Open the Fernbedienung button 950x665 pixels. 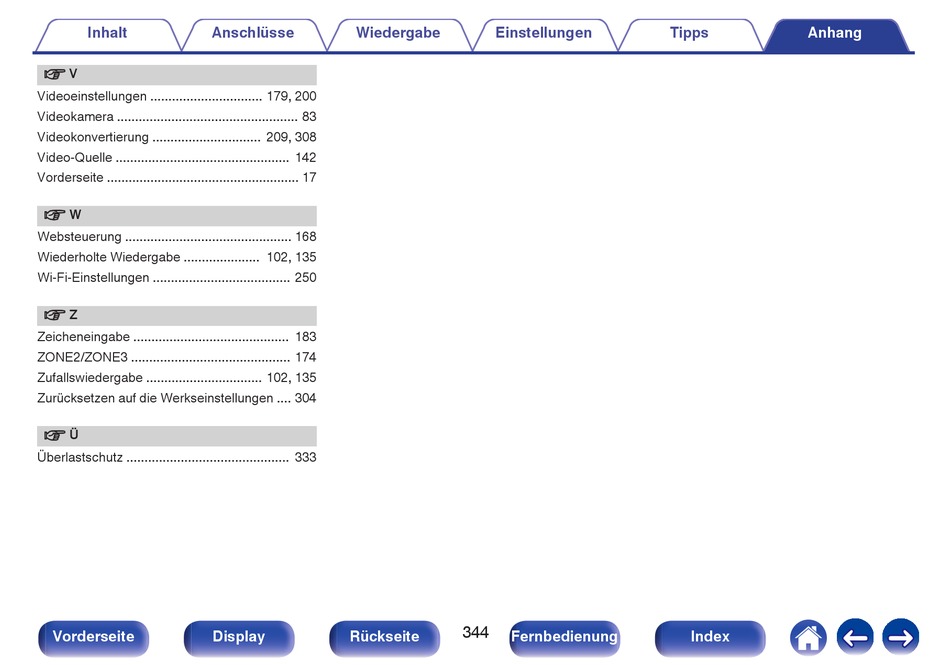564,637
